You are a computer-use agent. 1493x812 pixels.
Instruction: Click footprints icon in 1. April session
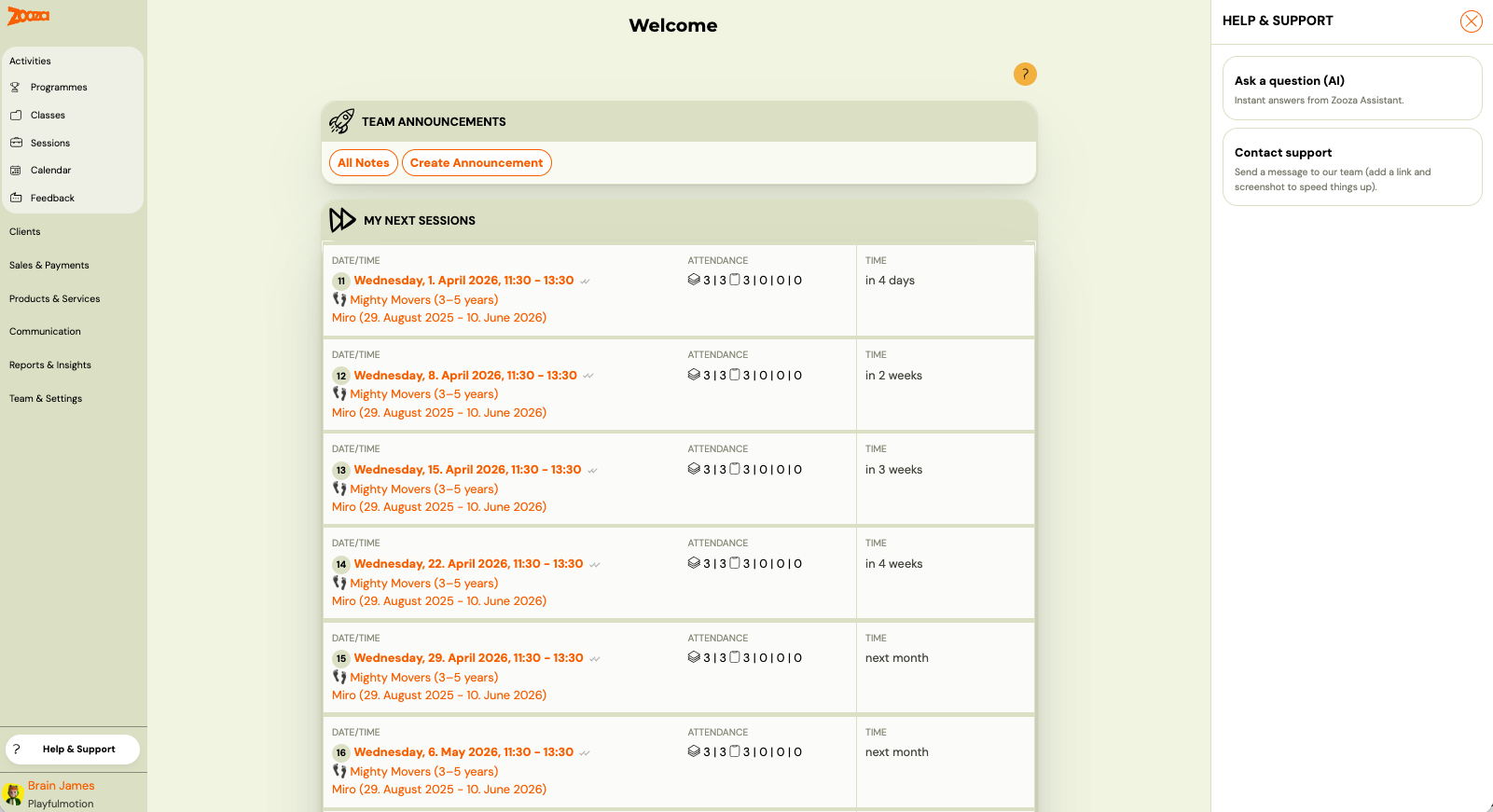tap(339, 299)
